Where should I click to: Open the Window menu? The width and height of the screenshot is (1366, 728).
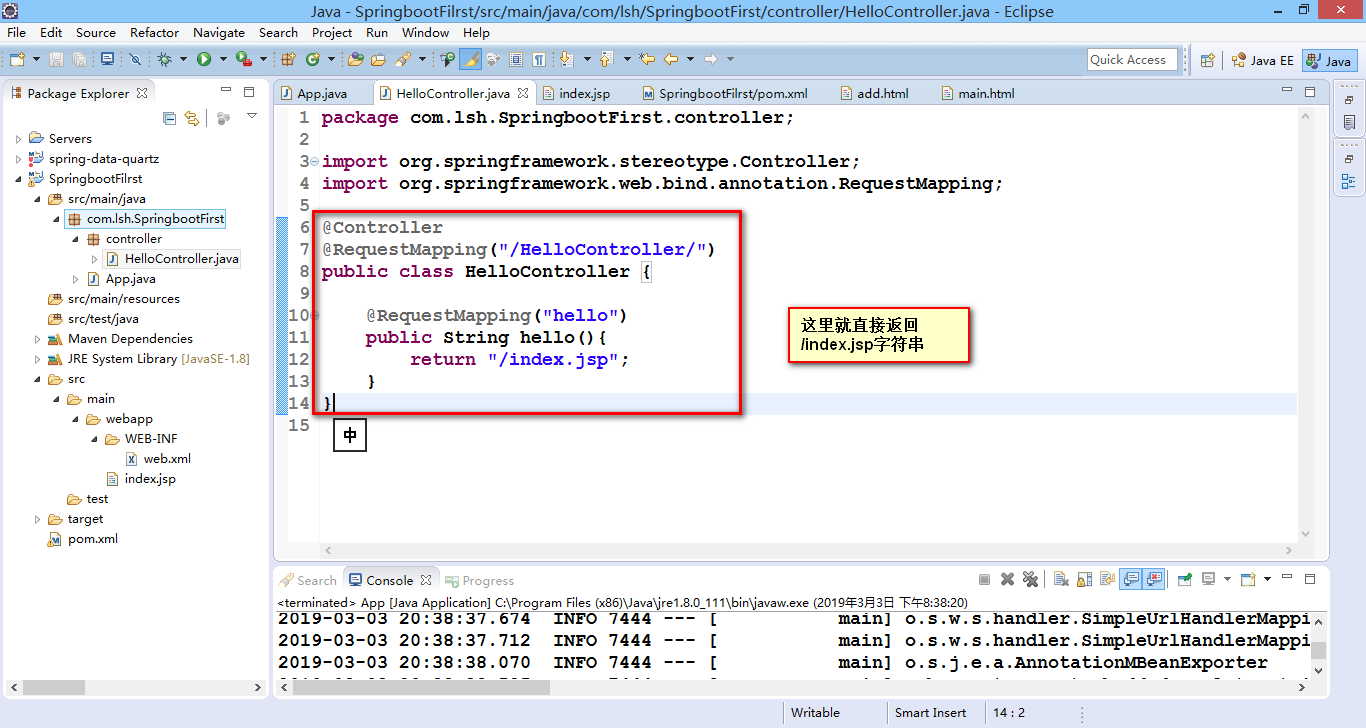(x=425, y=32)
